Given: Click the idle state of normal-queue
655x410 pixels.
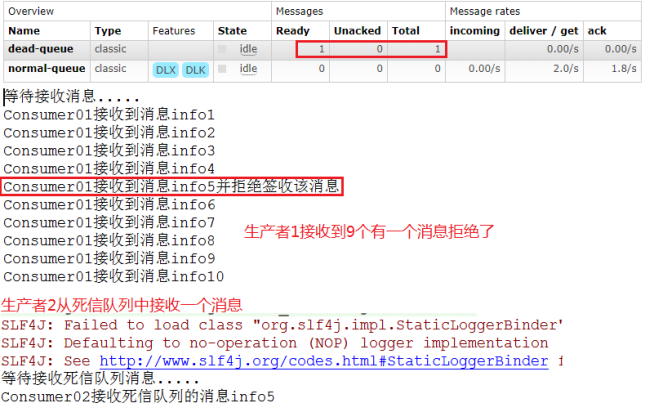Looking at the screenshot, I should (248, 69).
